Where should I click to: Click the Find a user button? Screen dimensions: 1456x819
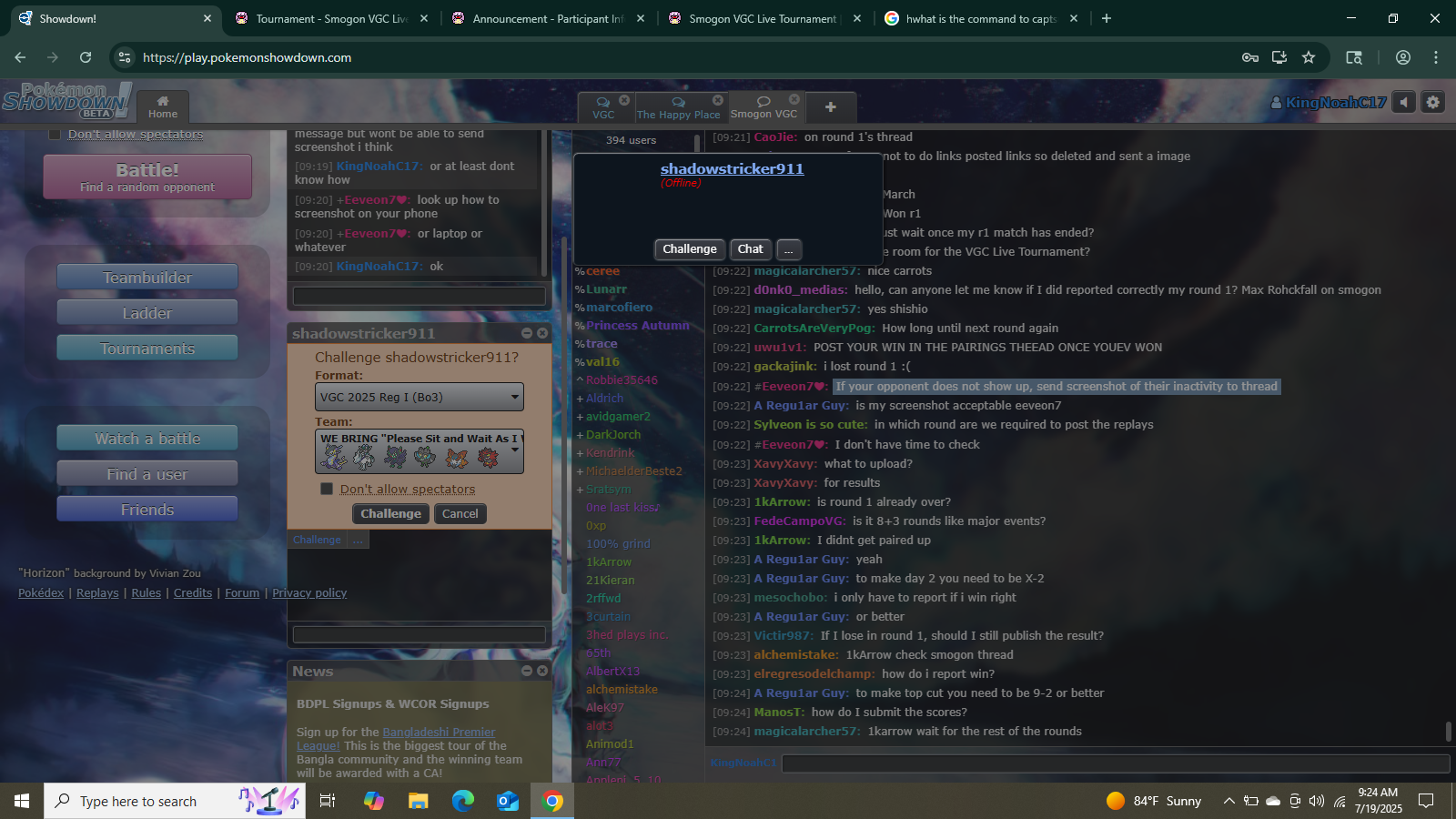pos(147,473)
